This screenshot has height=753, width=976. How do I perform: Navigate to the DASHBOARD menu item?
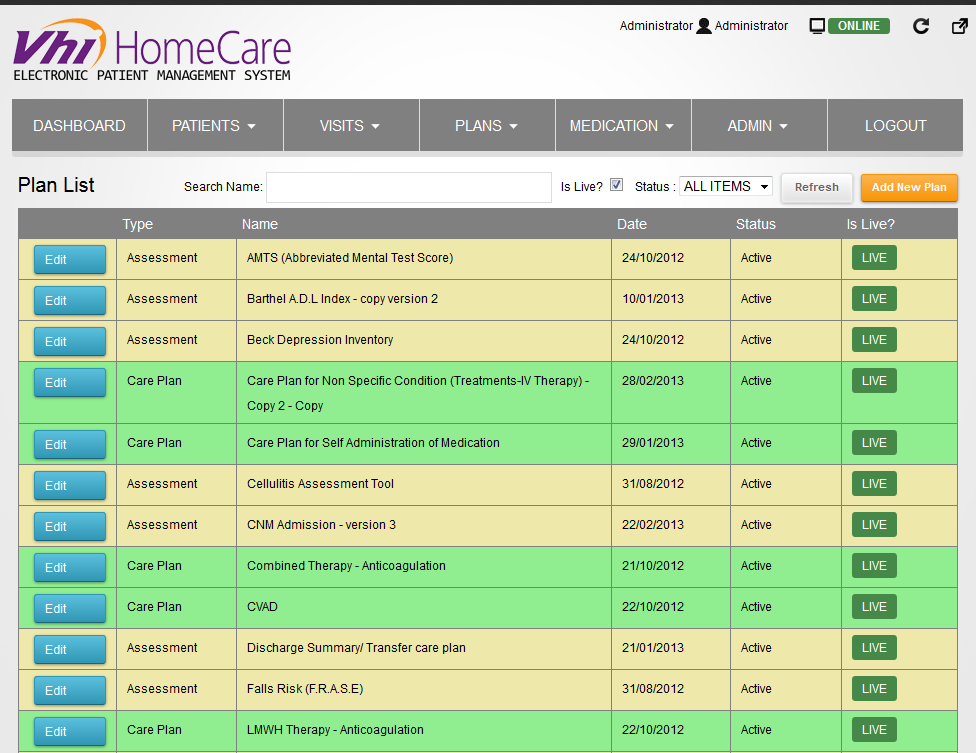coord(79,125)
